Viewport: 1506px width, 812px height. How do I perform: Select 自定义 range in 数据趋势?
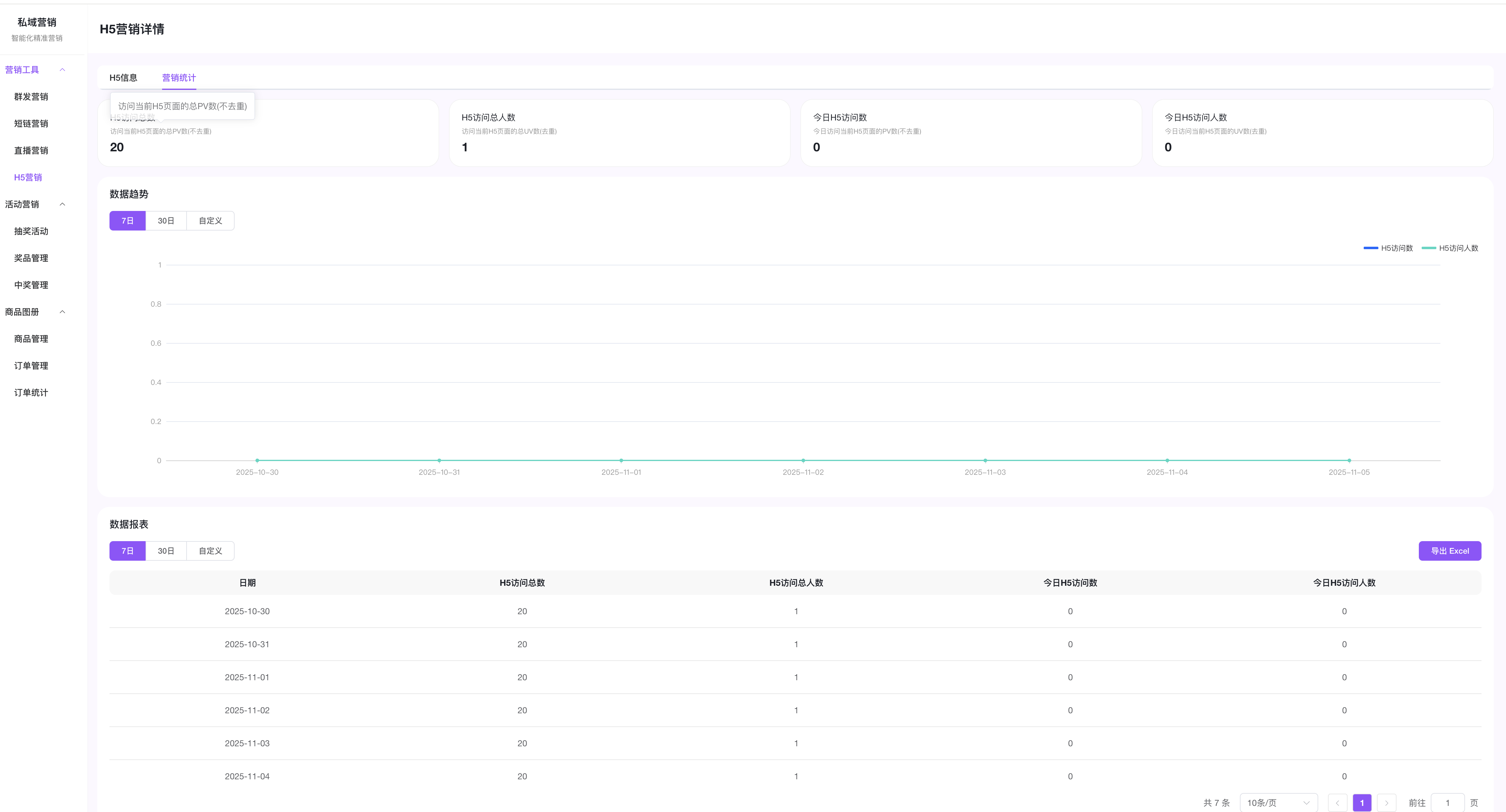210,220
